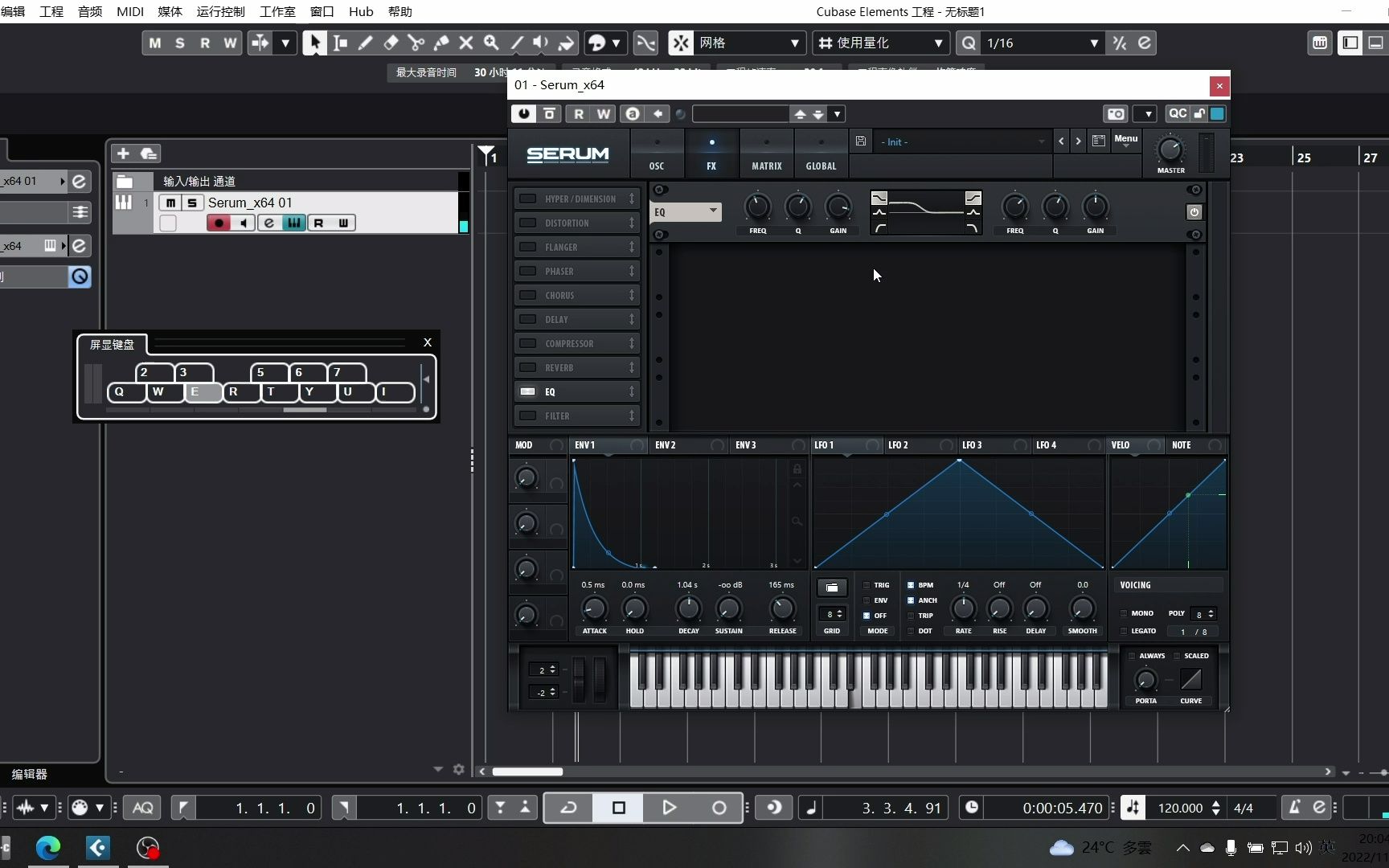Screen dimensions: 1389x868
Task: Select the Object Selection arrow tool
Action: click(x=313, y=43)
